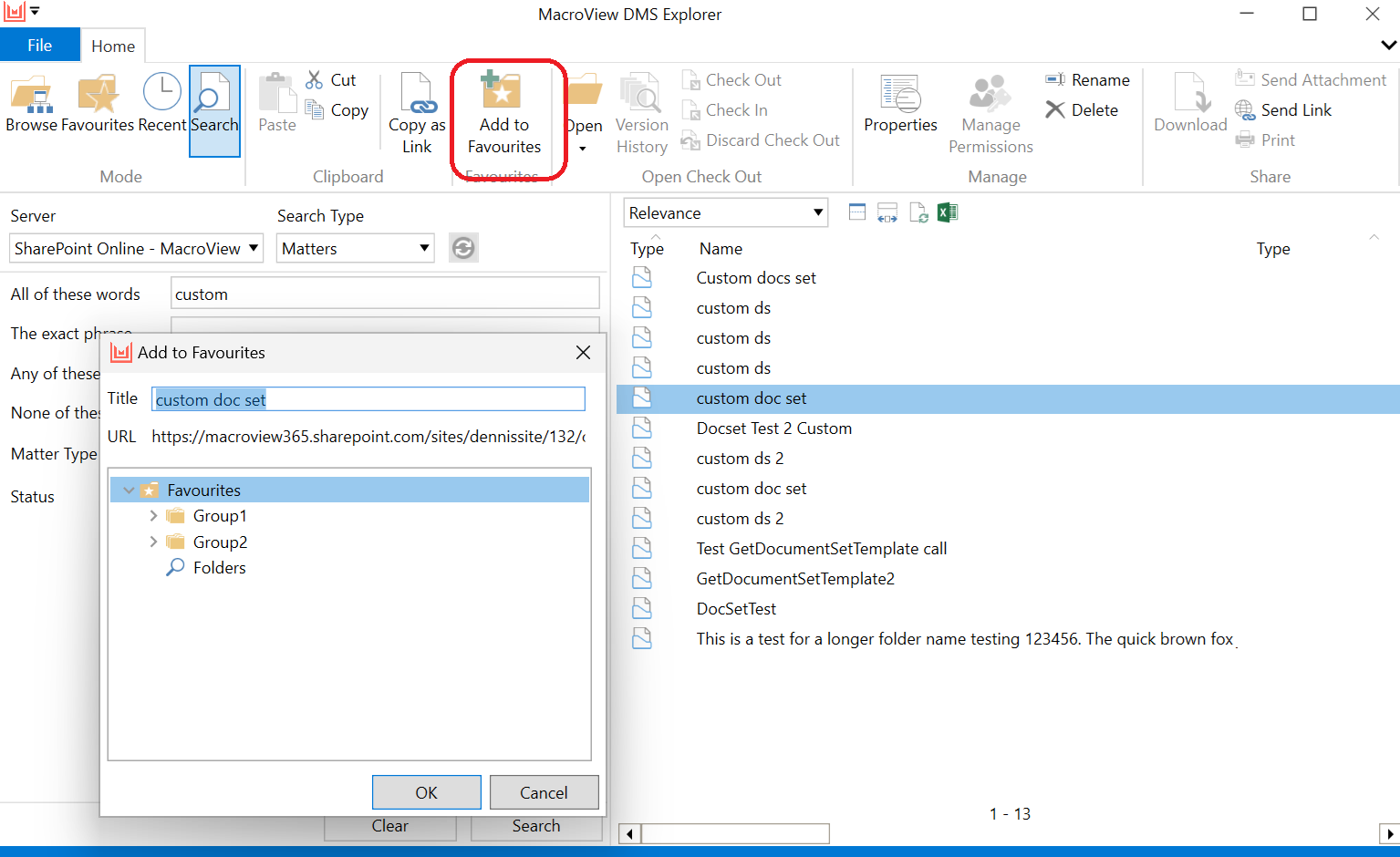The image size is (1400, 857).
Task: Click the horizontal scrollbar thumb in results
Action: [735, 833]
